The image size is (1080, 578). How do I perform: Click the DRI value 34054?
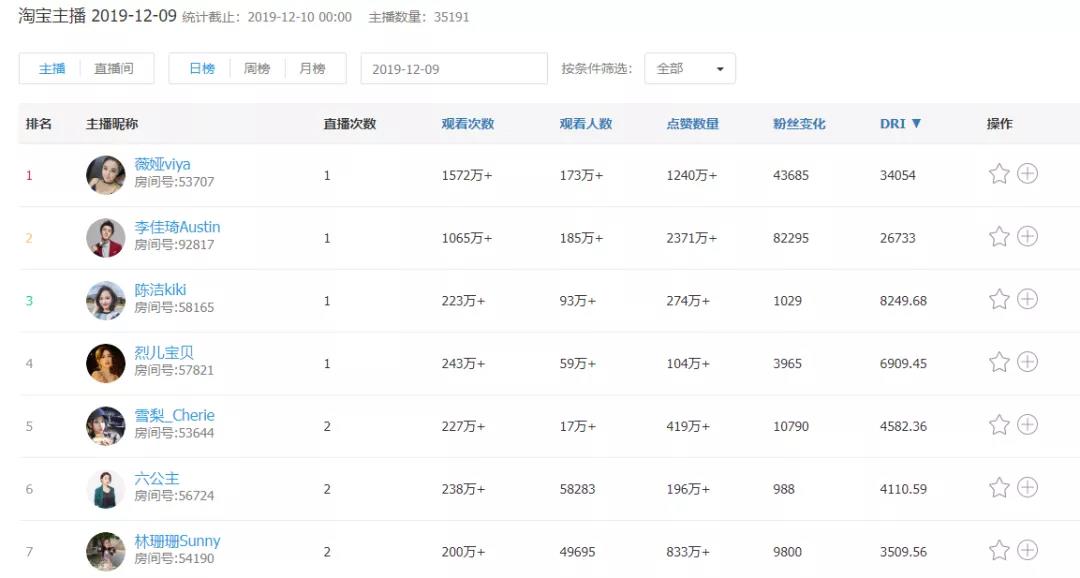[897, 176]
